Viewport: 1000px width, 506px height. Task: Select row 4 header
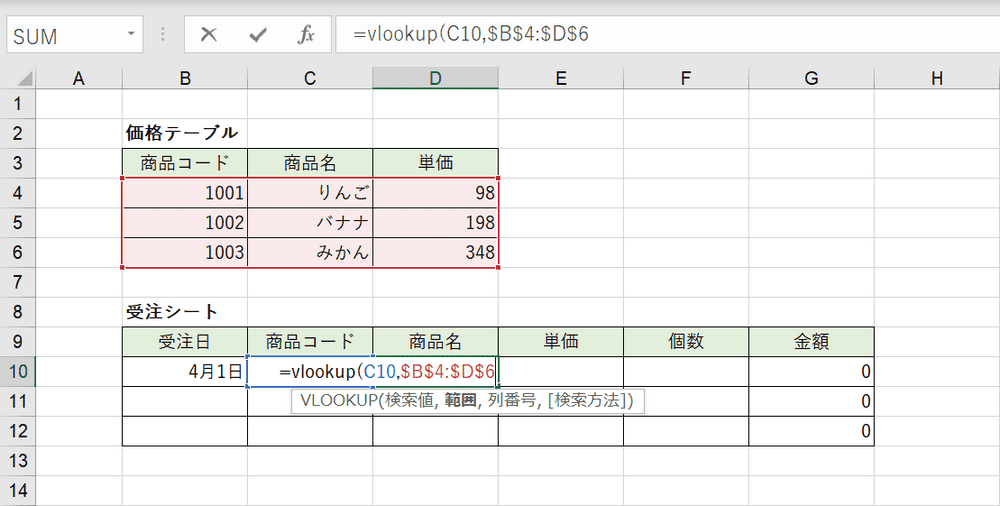[18, 193]
